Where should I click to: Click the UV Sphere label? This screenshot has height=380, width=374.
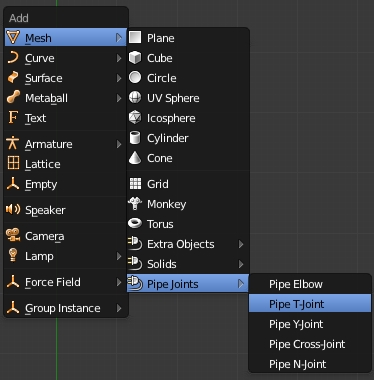coord(173,98)
